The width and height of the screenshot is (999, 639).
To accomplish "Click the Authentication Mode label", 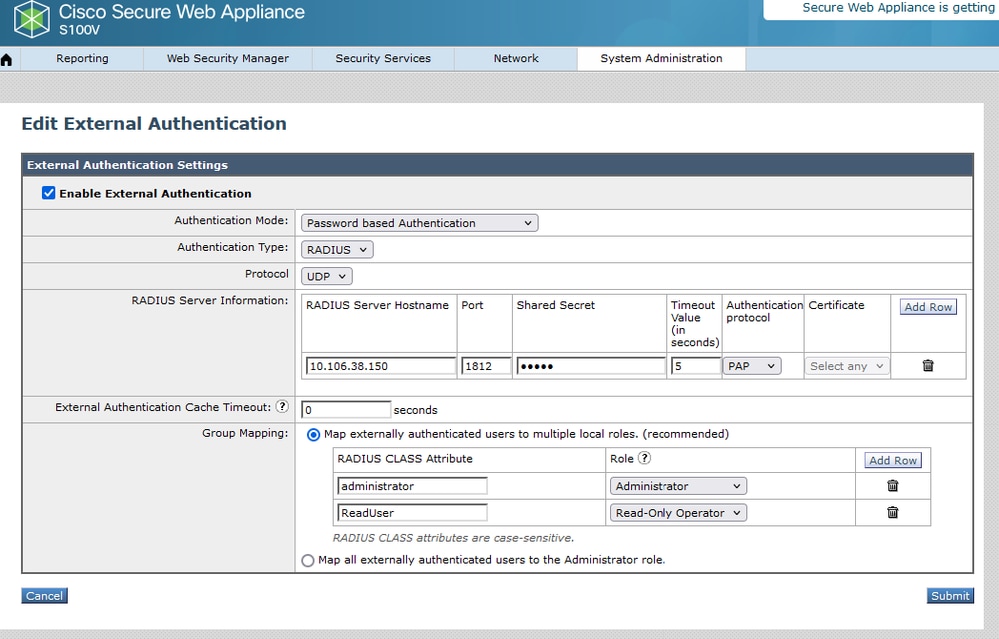I will tap(231, 220).
